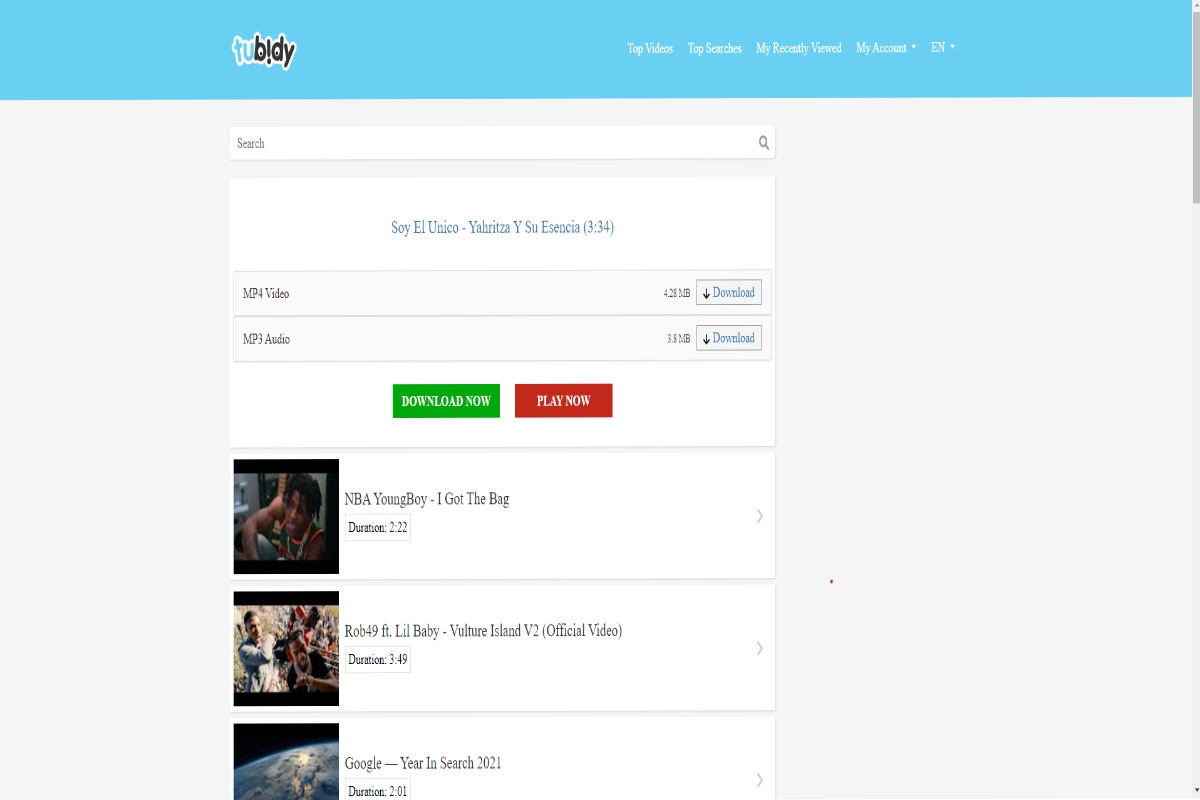The height and width of the screenshot is (800, 1200).
Task: Click the 4.28 MB file size
Action: 676,294
